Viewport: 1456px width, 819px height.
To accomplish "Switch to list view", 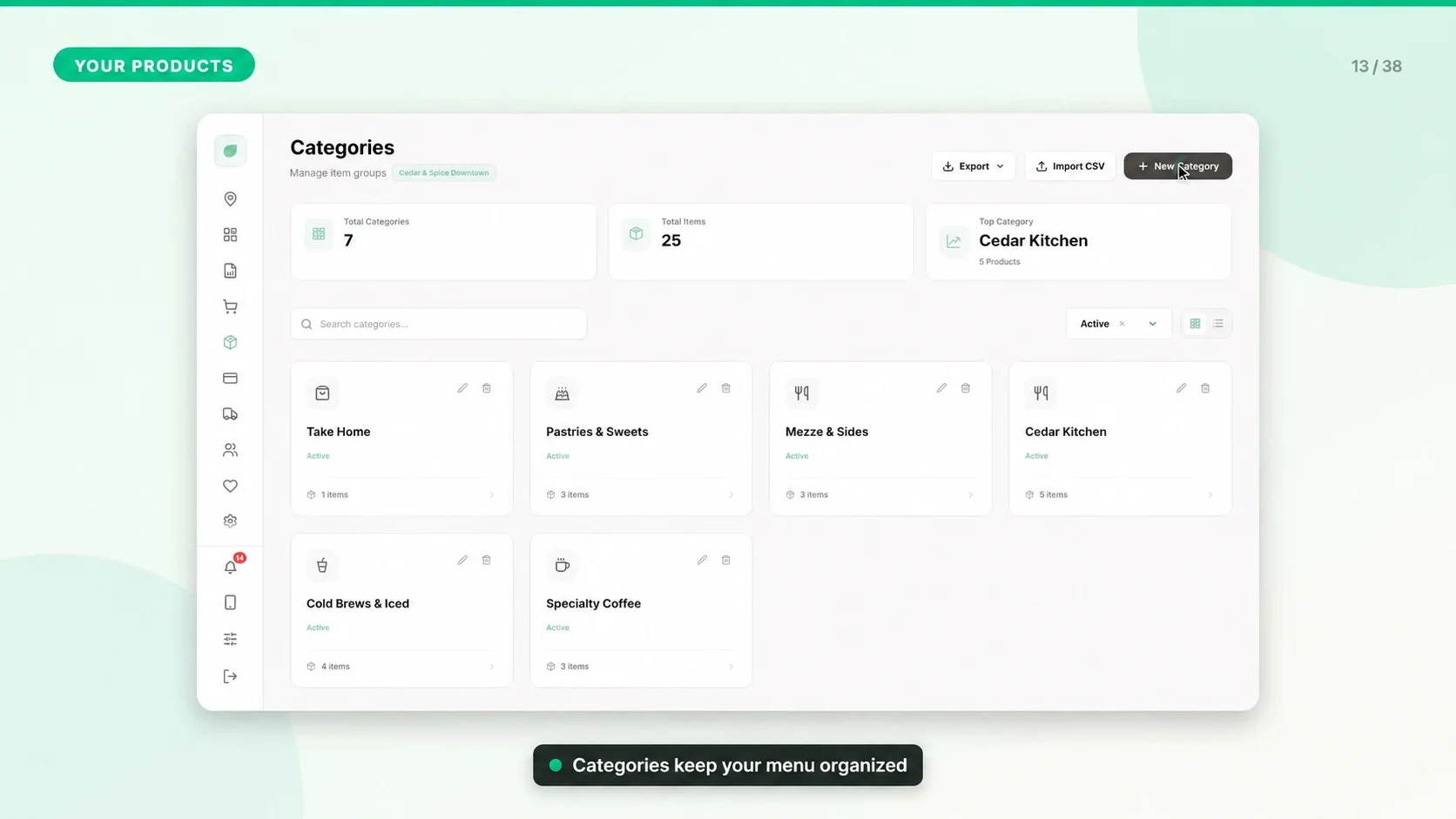I will click(1218, 324).
